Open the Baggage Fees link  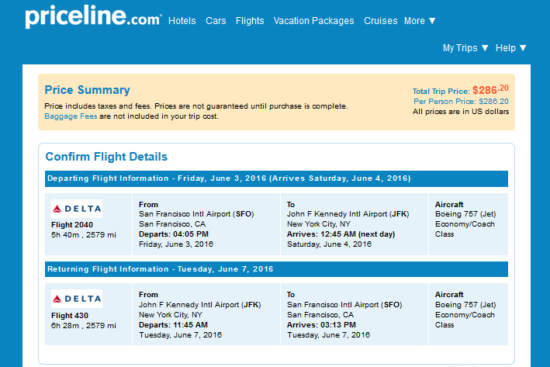(x=71, y=116)
